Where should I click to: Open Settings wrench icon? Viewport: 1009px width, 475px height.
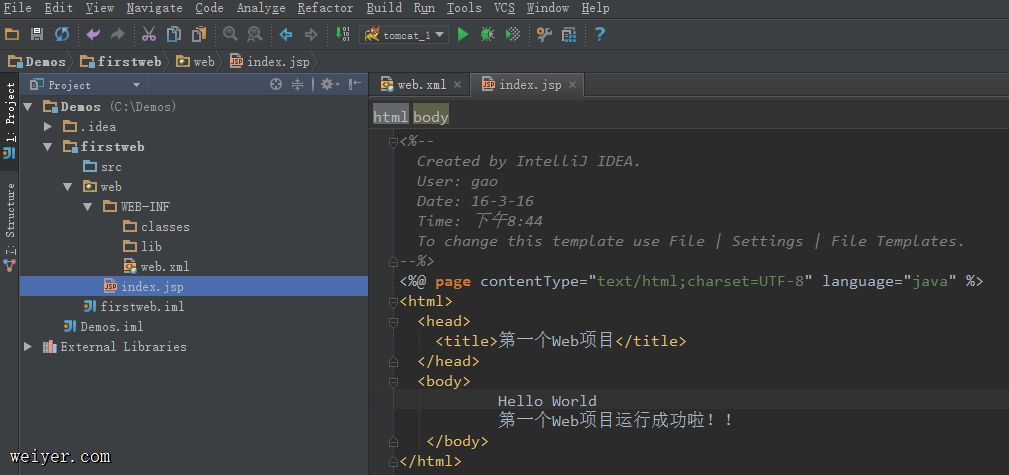544,34
